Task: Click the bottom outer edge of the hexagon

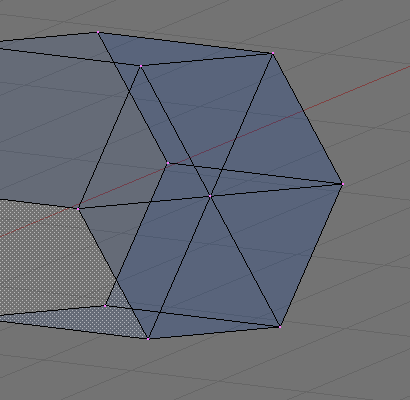Action: pos(214,333)
